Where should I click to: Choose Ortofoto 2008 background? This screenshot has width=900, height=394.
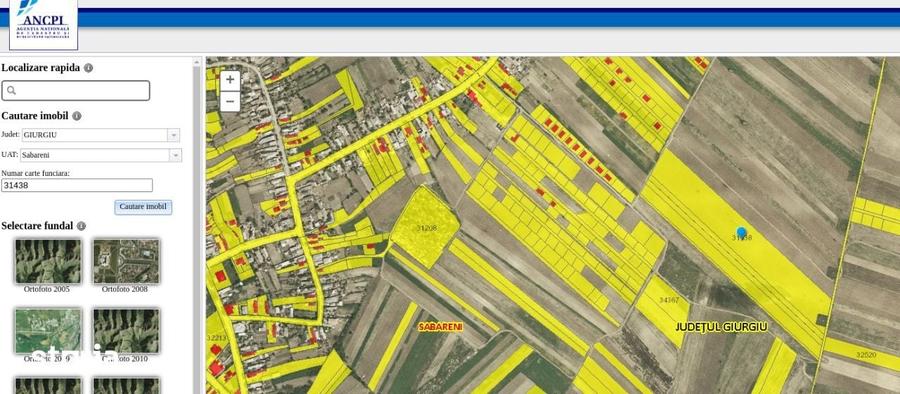126,261
